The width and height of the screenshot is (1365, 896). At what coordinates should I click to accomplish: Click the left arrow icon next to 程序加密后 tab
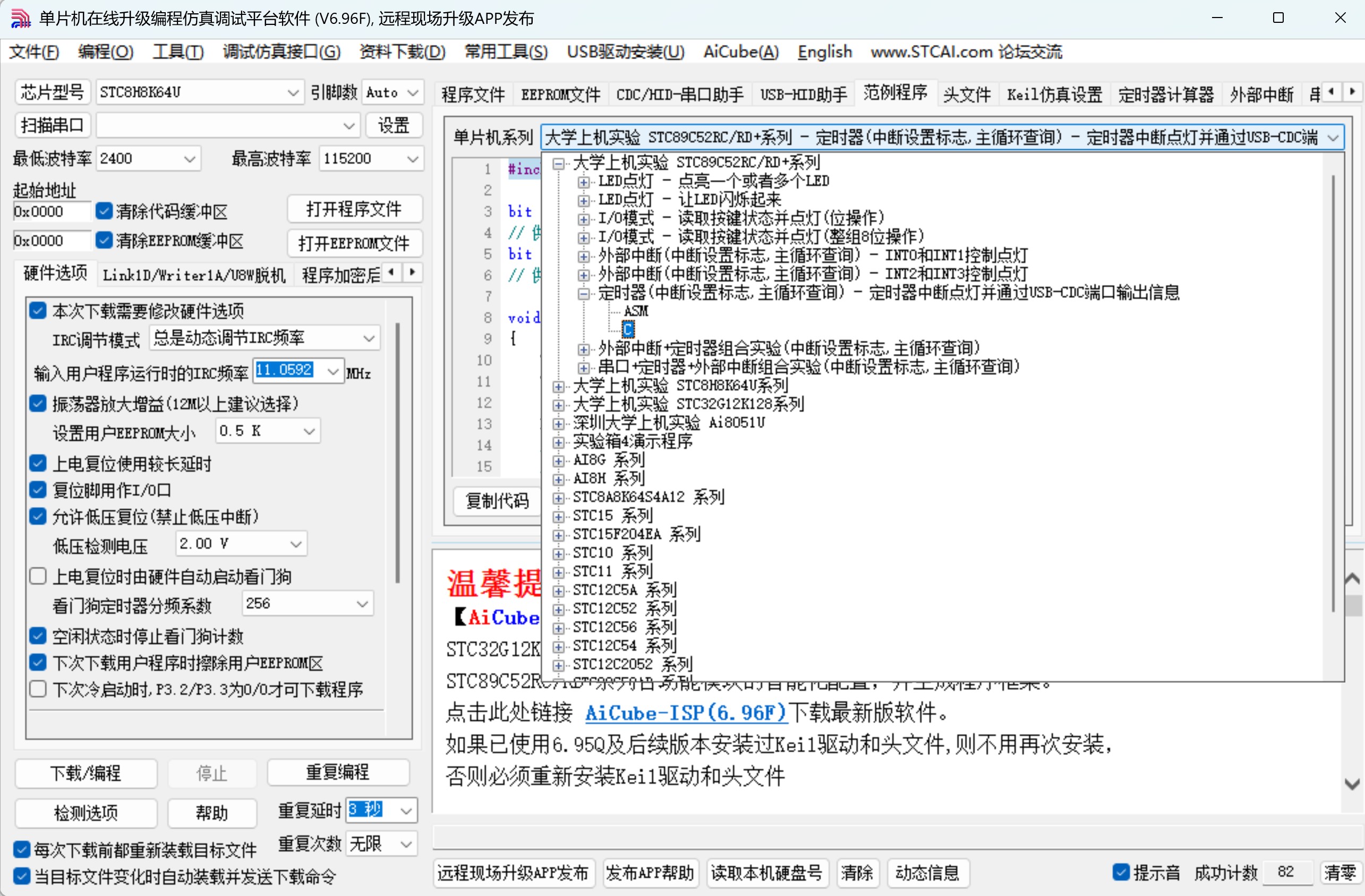coord(393,274)
